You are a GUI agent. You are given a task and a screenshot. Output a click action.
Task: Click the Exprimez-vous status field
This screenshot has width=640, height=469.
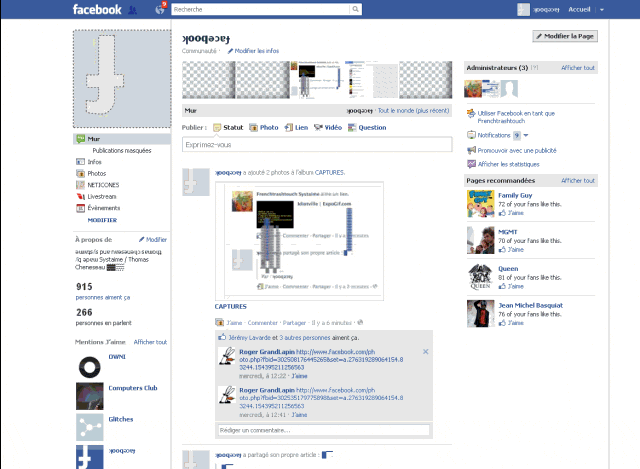[317, 146]
